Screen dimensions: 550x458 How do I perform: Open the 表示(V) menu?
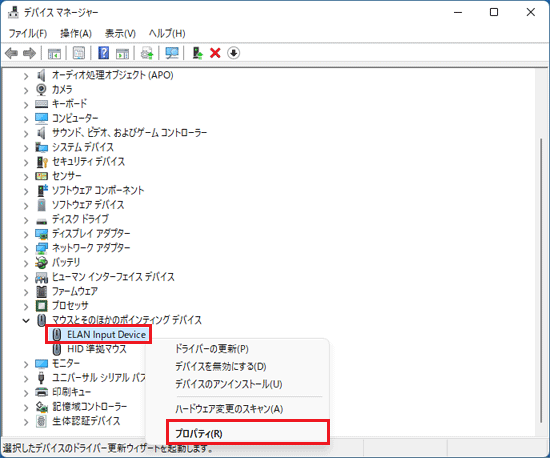click(120, 34)
